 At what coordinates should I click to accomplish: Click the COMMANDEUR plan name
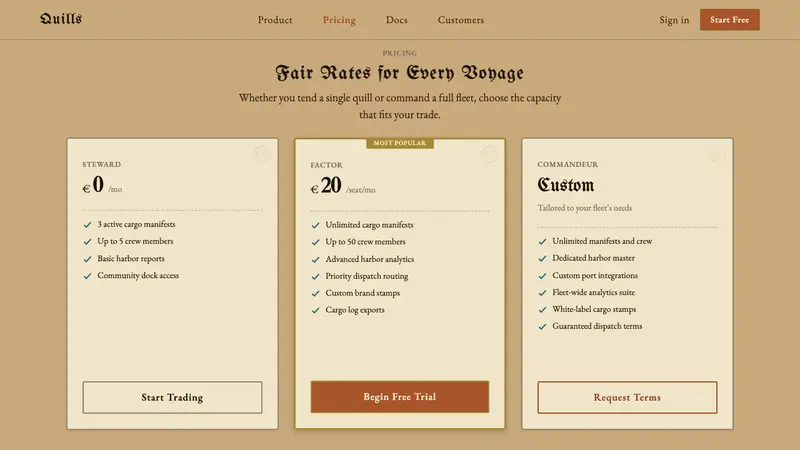(567, 164)
